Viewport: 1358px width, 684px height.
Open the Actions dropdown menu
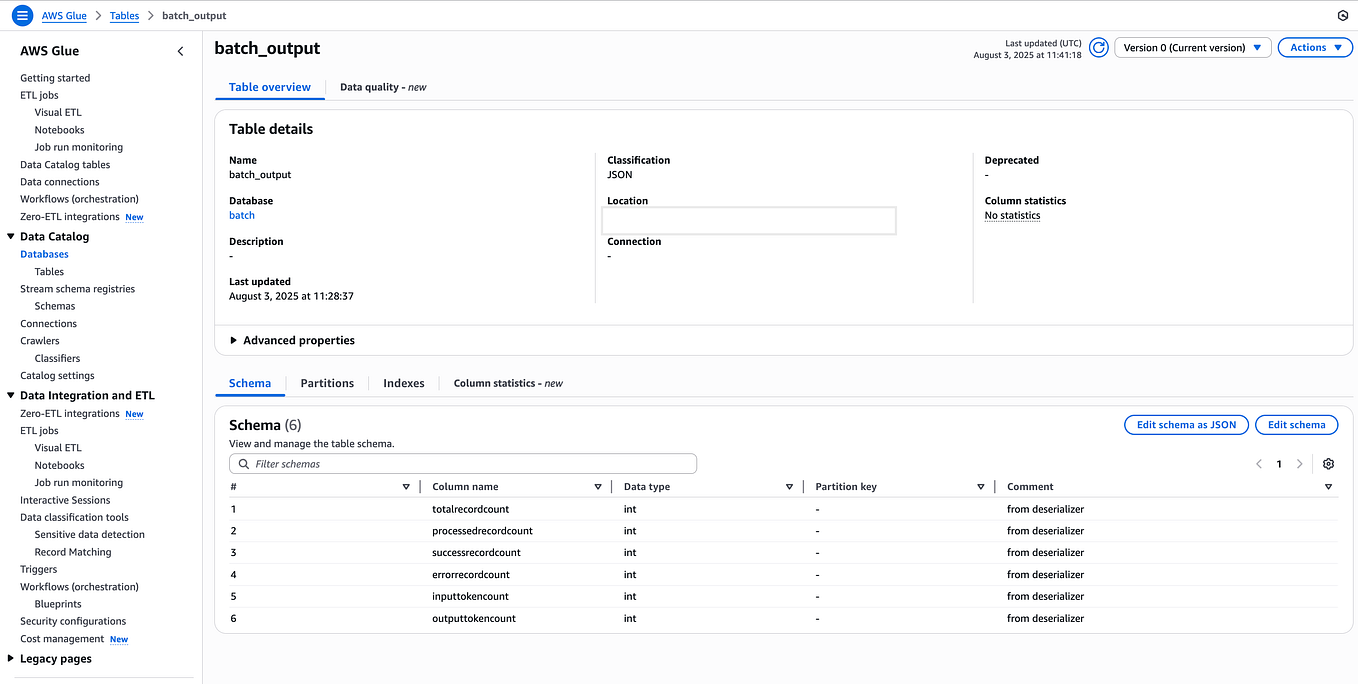1314,47
